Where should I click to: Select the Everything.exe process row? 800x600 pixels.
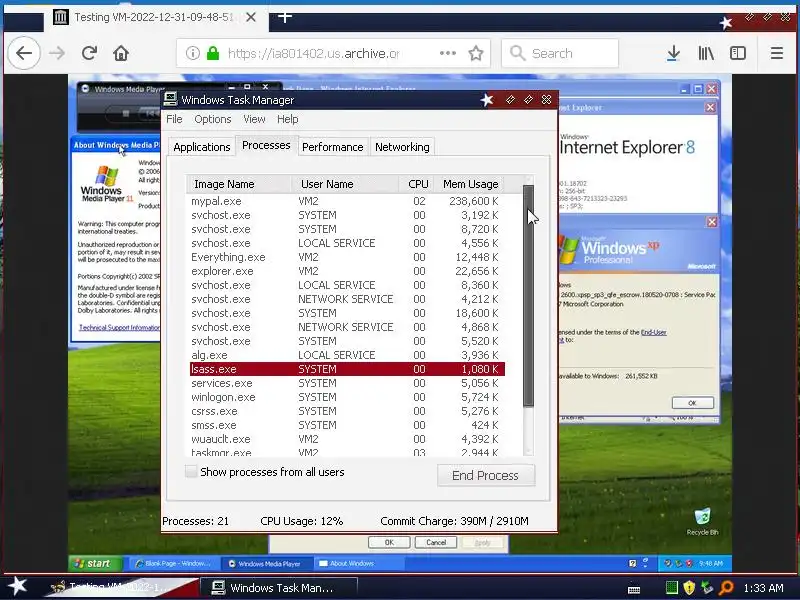click(x=347, y=257)
